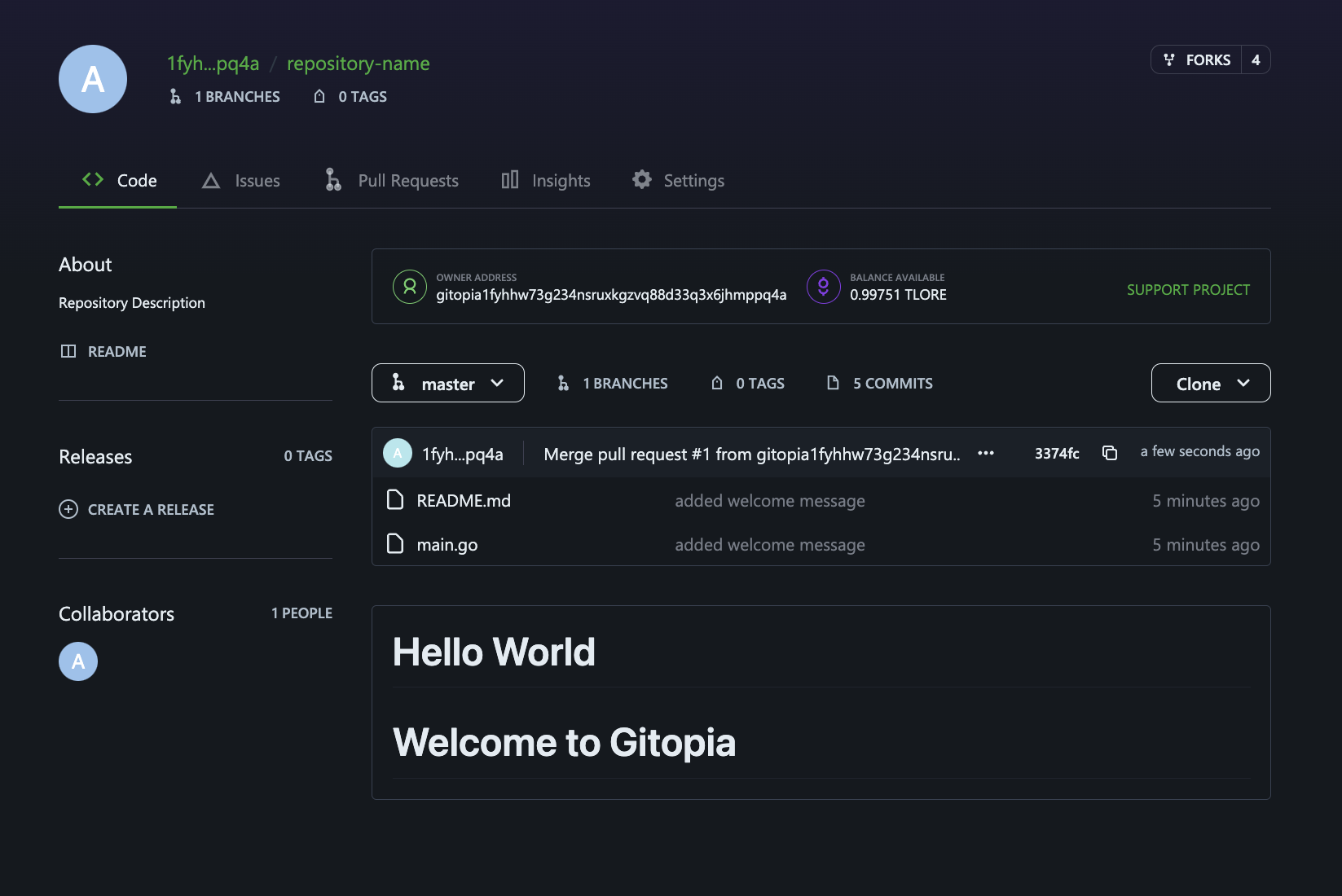Click the branch icon inside master selector
This screenshot has height=896, width=1342.
pyautogui.click(x=398, y=382)
